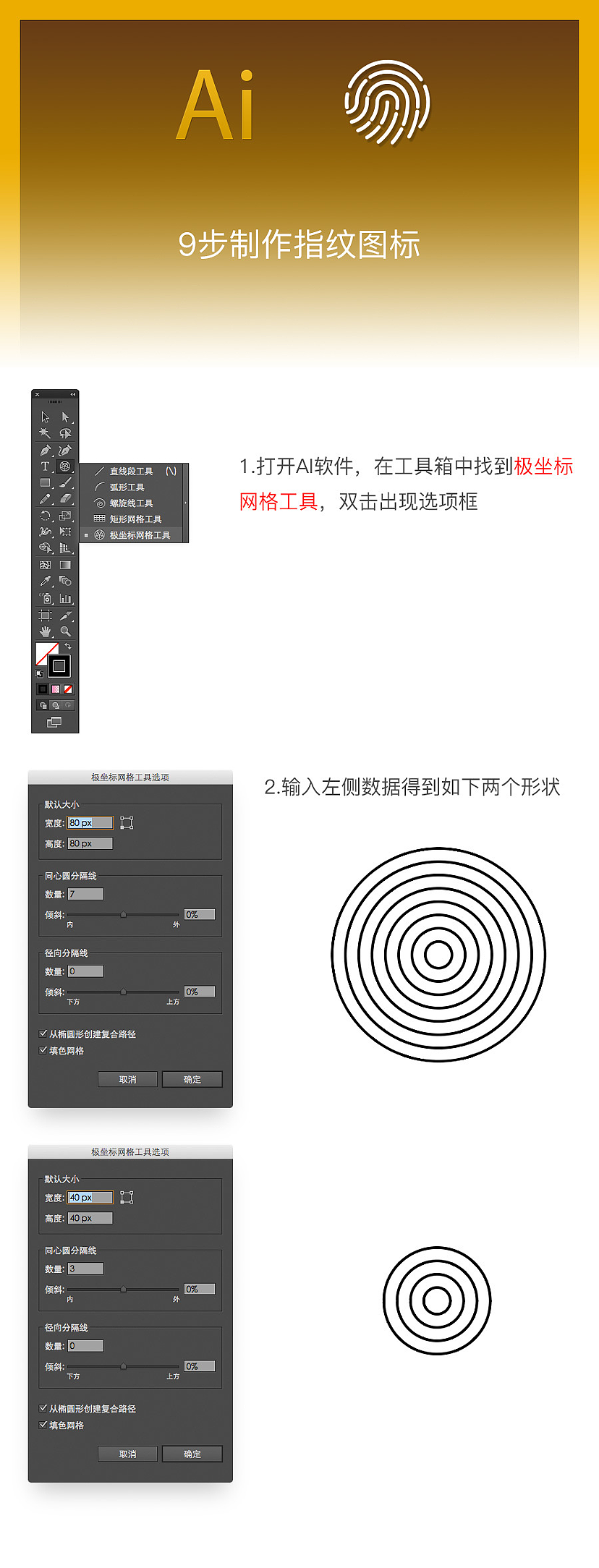
Task: Choose 矩形网格工具 from the flyout
Action: pos(131,519)
